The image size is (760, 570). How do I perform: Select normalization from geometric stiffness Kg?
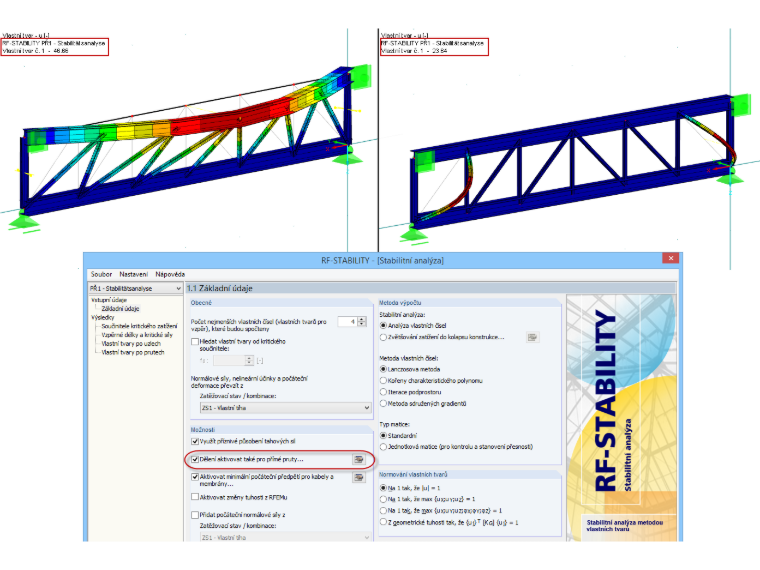(x=383, y=522)
